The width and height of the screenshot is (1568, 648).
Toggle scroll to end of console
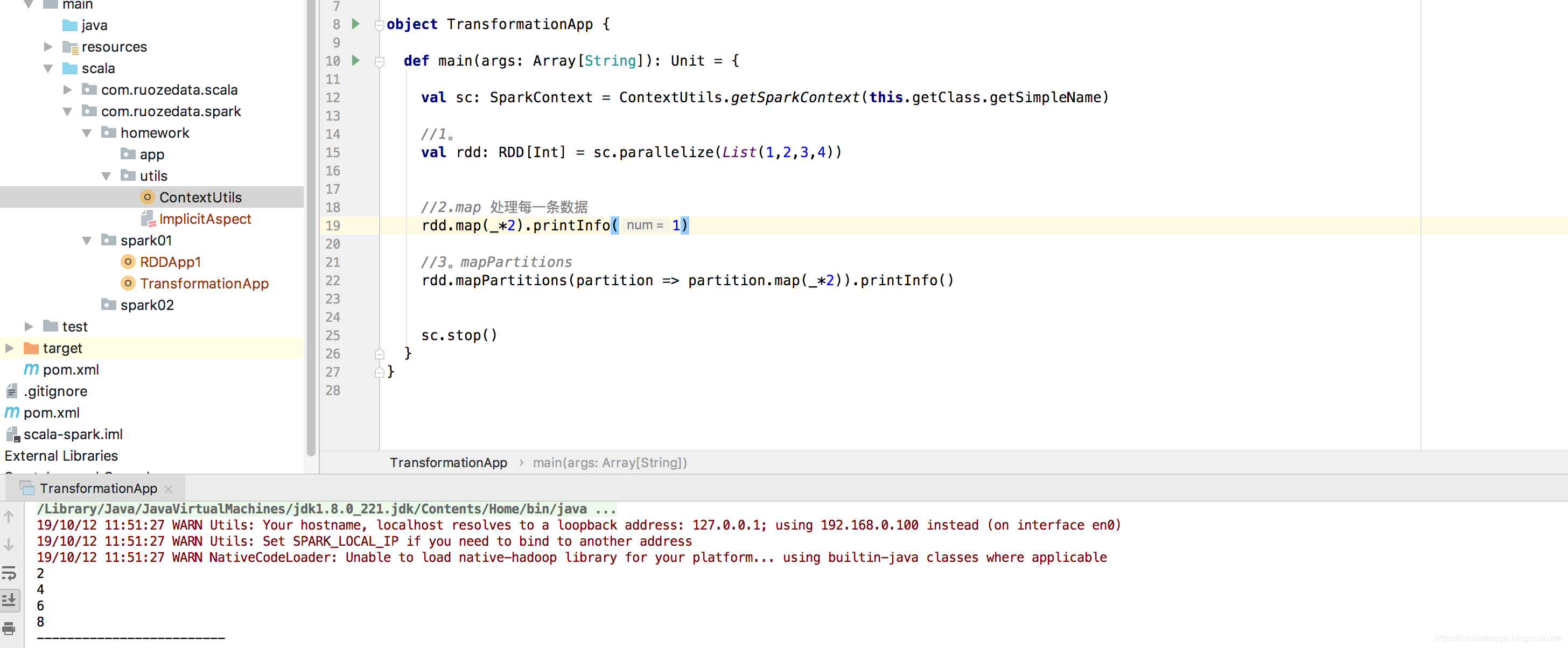pos(9,601)
